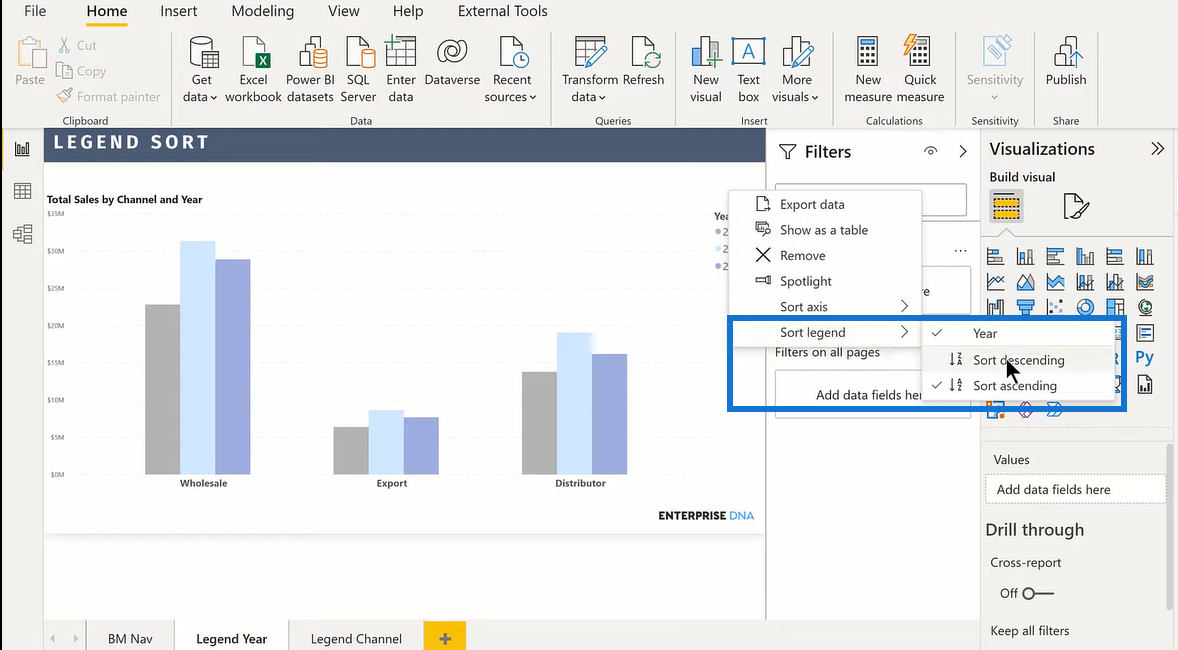
Task: Create a Quick measure
Action: point(920,70)
